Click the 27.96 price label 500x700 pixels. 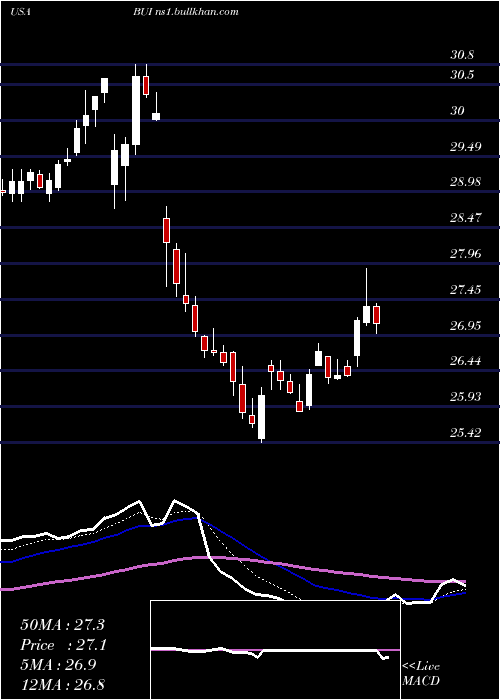(465, 254)
